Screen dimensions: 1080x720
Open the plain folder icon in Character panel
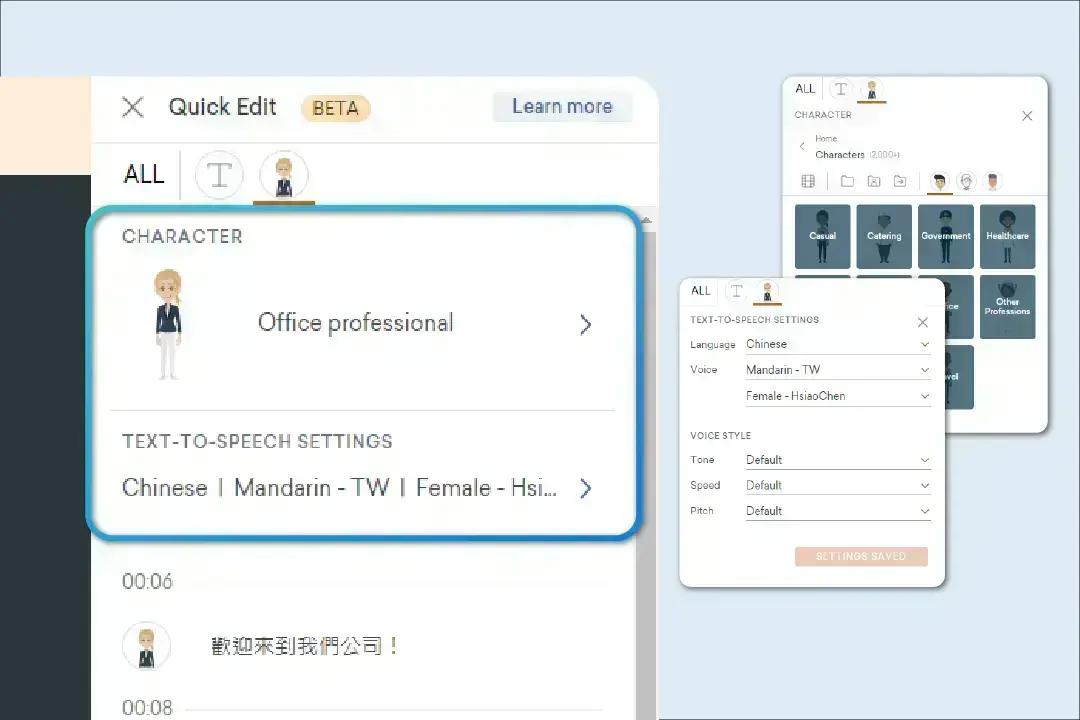847,181
